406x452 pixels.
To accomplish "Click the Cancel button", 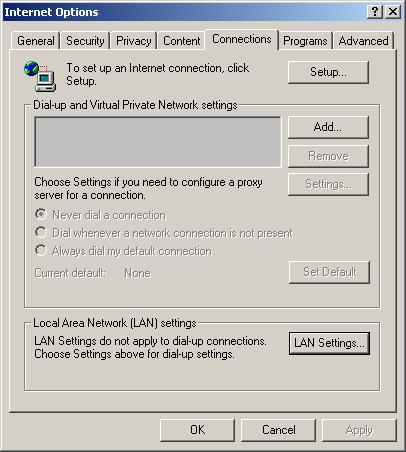I will [x=278, y=430].
